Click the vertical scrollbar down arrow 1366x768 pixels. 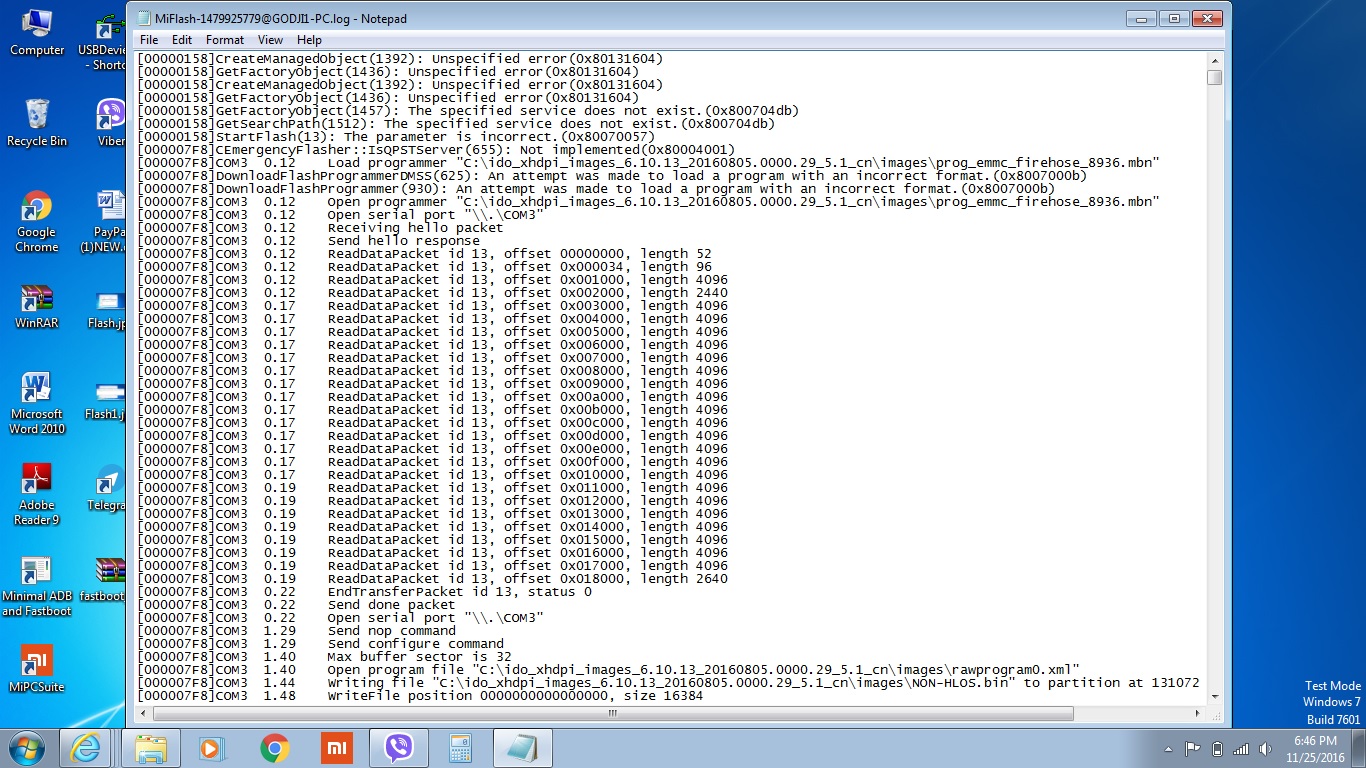point(1214,697)
